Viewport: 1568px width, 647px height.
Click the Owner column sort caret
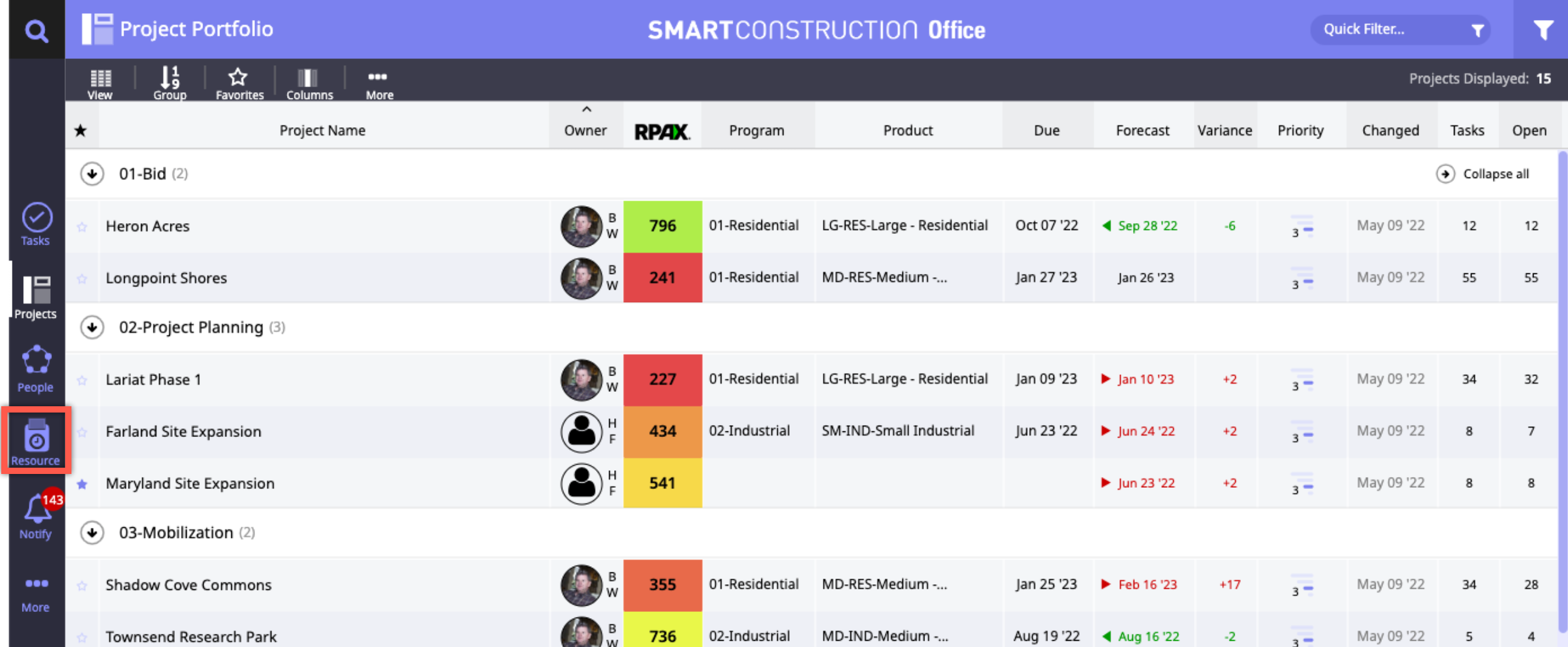pos(587,110)
